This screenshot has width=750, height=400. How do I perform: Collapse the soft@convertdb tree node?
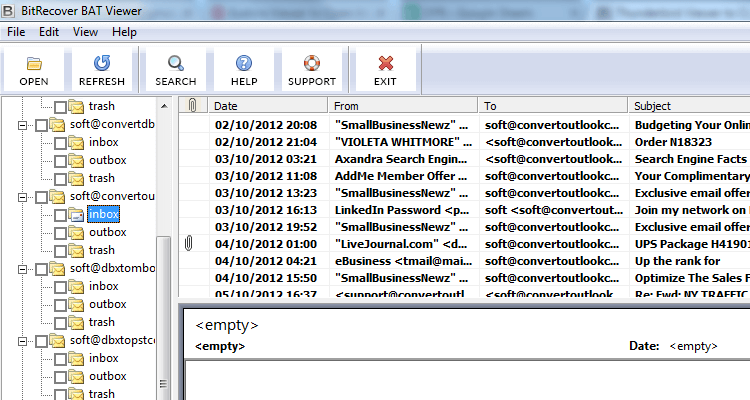click(x=22, y=125)
